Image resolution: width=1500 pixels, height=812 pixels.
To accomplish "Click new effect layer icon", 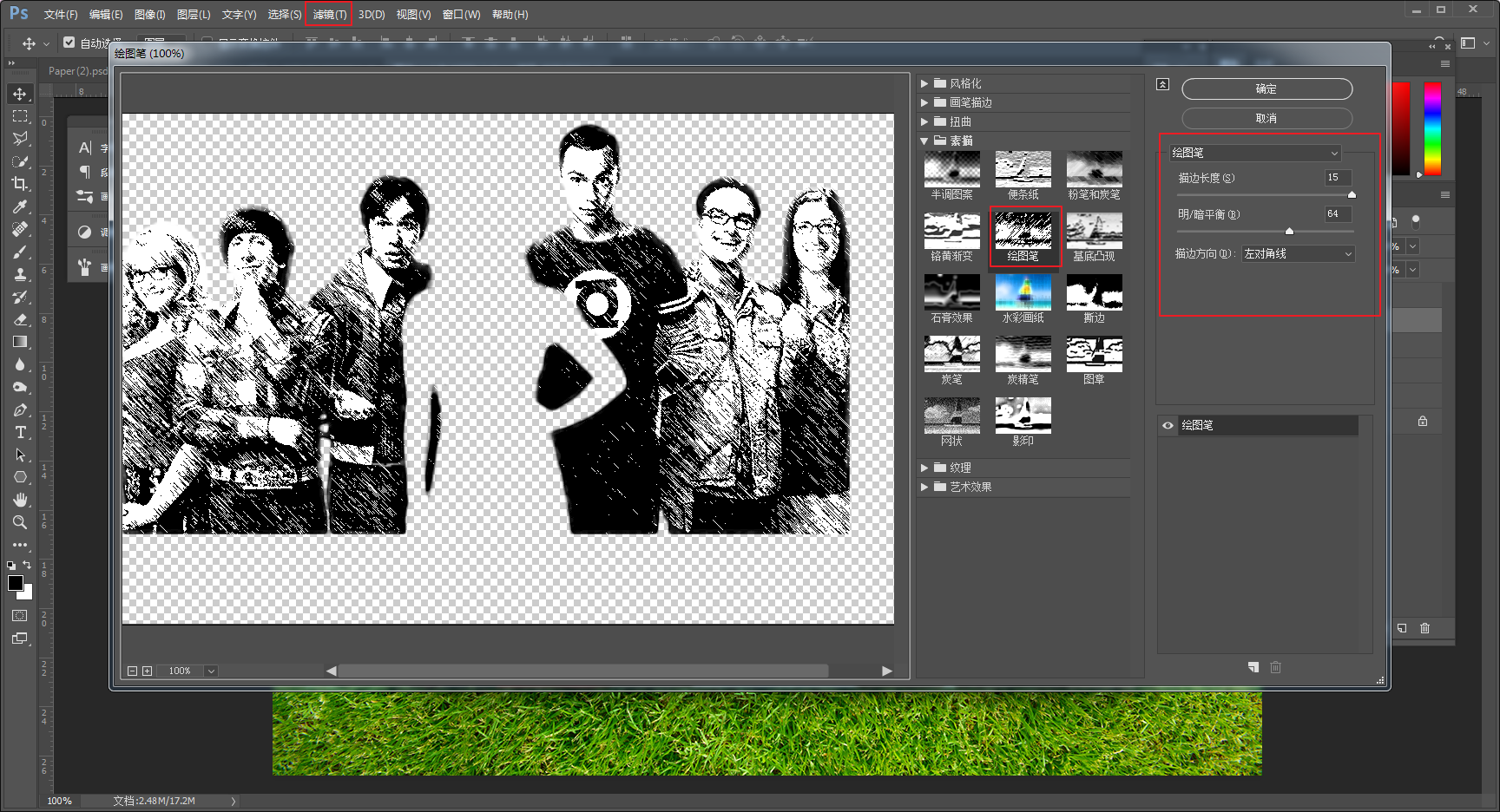I will point(1253,667).
